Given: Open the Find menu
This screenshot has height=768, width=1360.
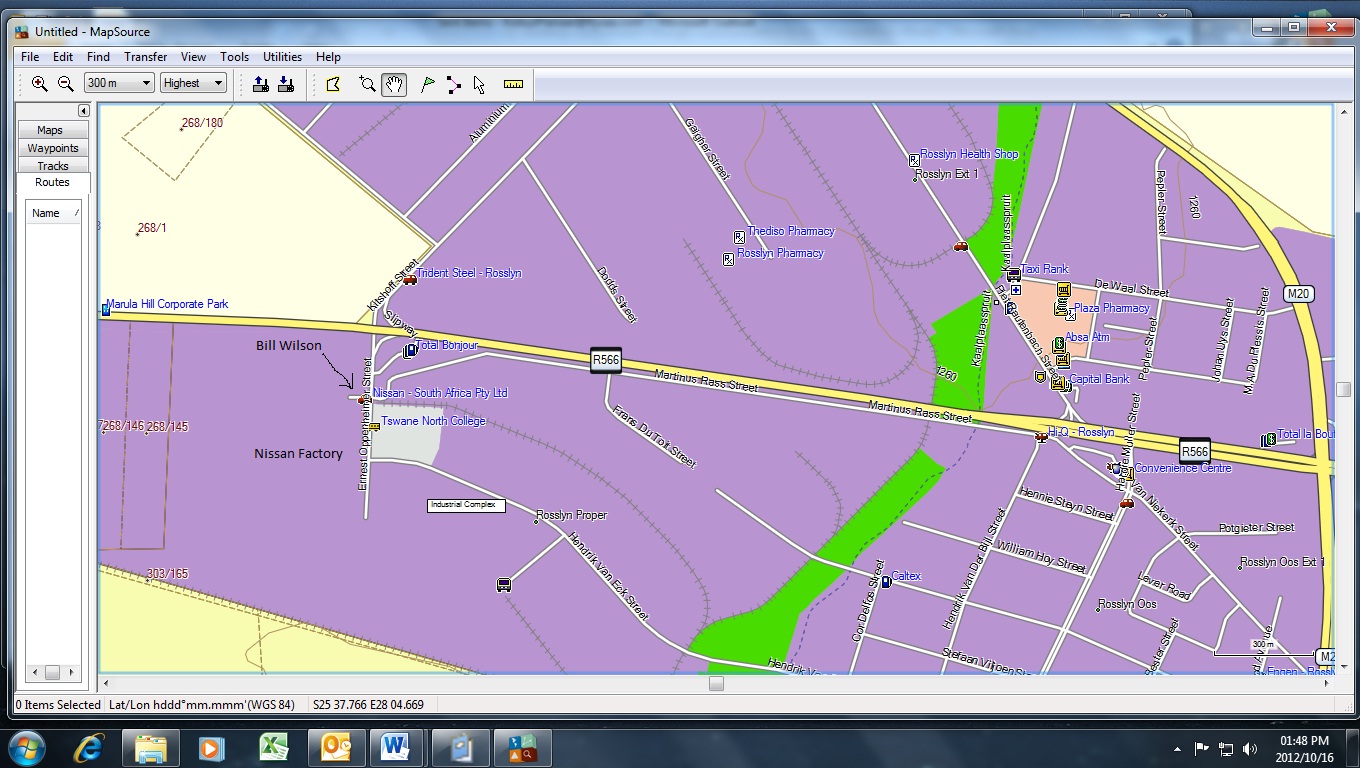Looking at the screenshot, I should click(x=98, y=57).
